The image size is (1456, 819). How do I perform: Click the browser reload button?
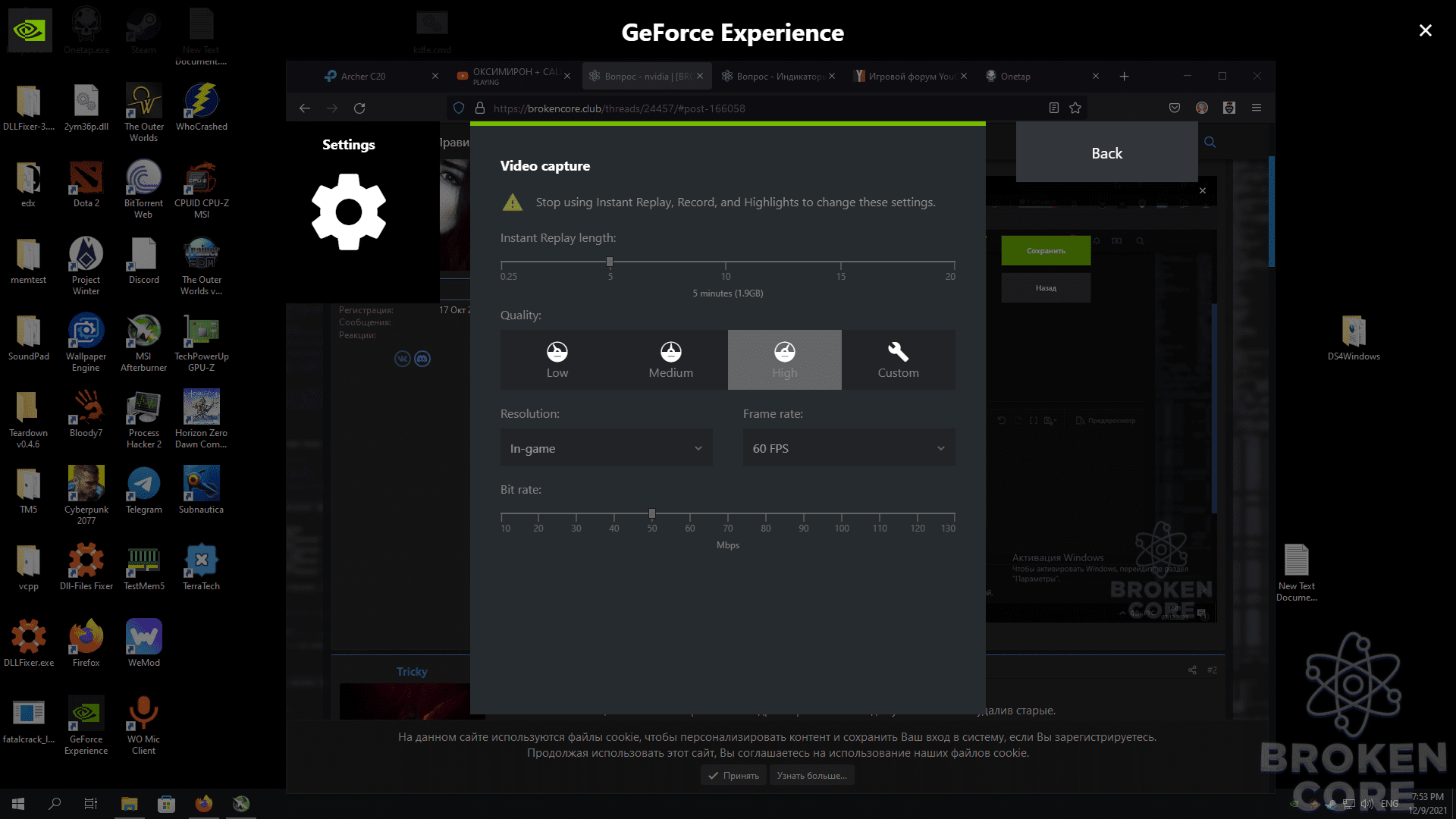coord(359,108)
